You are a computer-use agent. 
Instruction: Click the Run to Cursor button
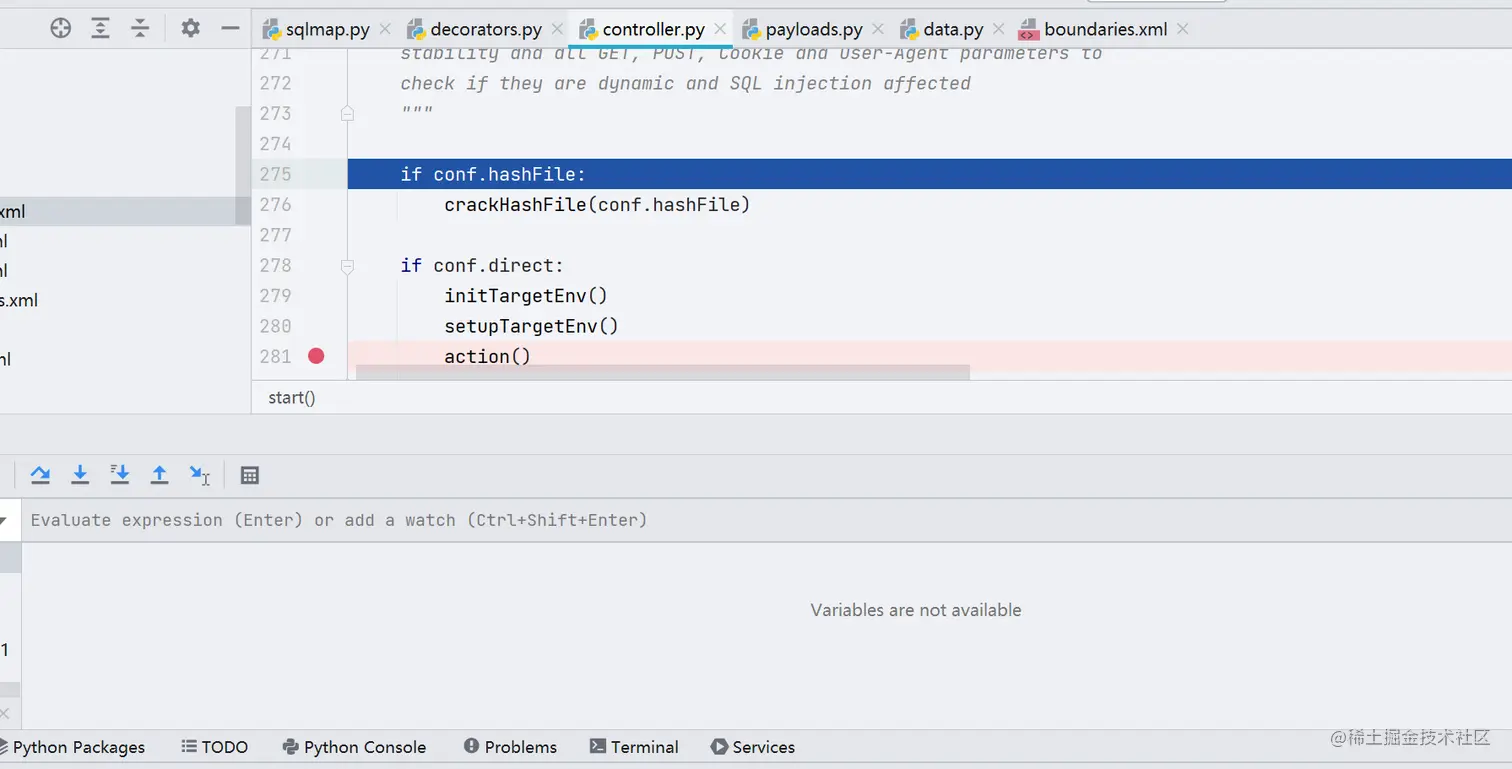pos(200,475)
